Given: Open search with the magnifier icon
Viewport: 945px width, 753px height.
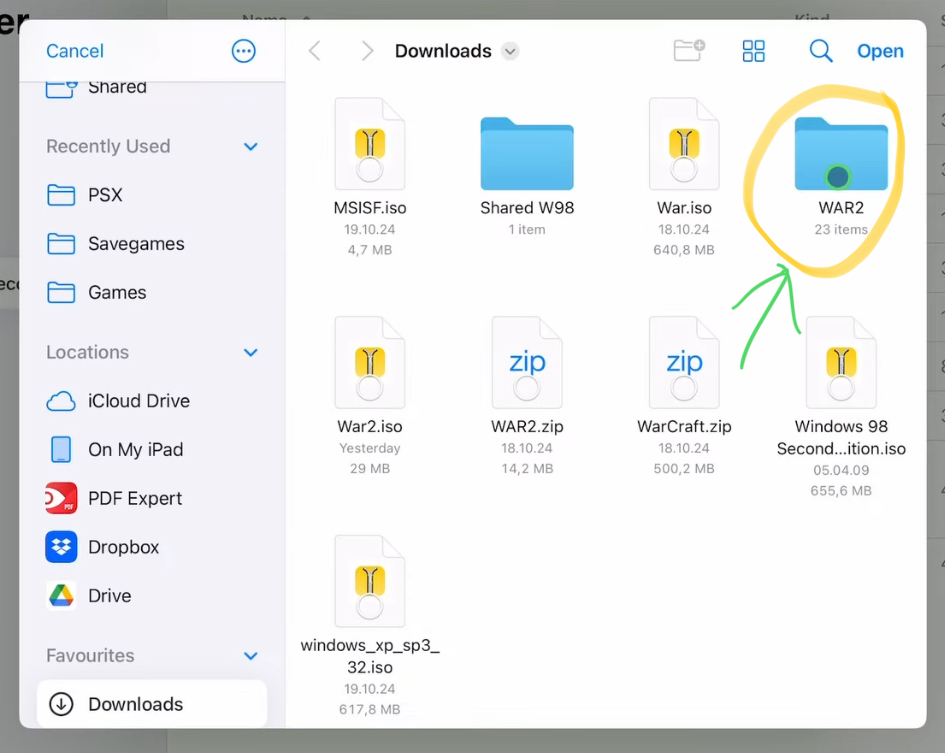Looking at the screenshot, I should (820, 51).
